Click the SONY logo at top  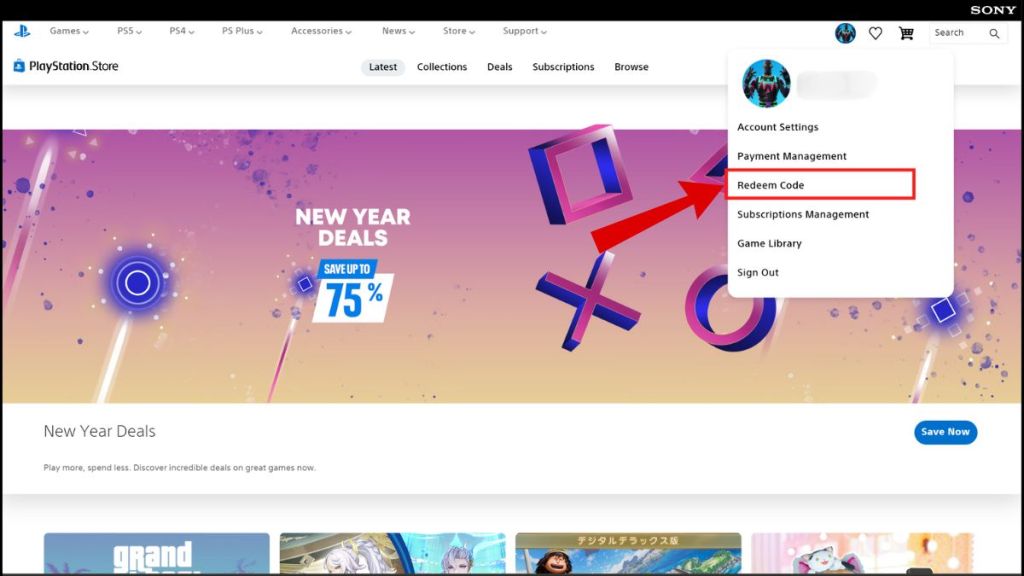tap(992, 10)
